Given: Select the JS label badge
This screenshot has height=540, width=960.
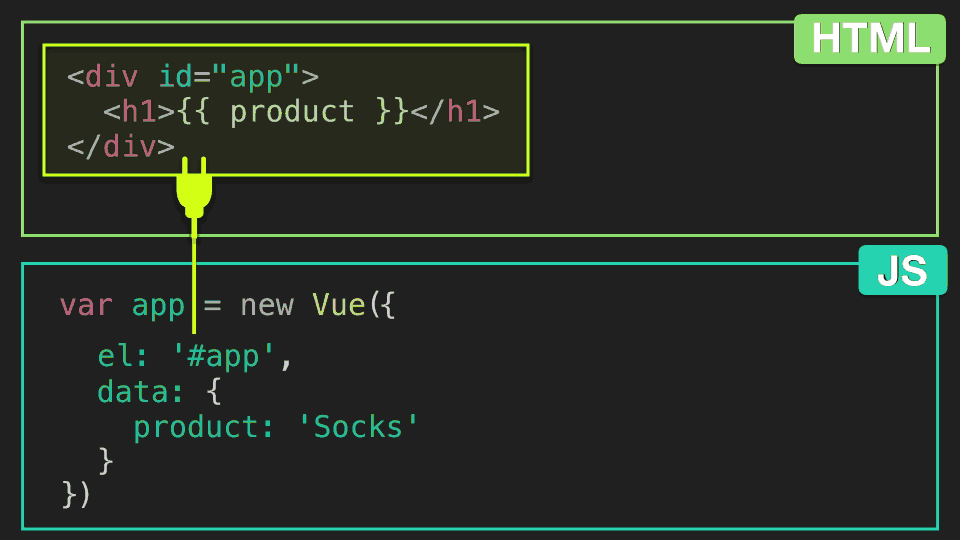Looking at the screenshot, I should pos(902,271).
